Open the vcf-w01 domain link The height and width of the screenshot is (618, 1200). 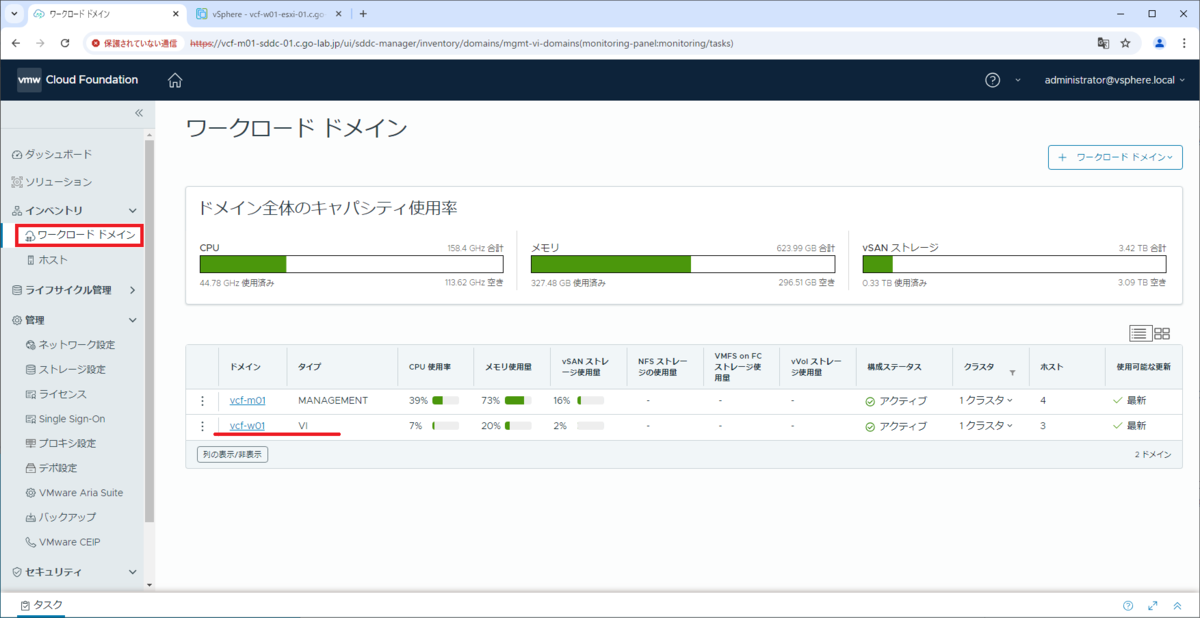coord(247,426)
